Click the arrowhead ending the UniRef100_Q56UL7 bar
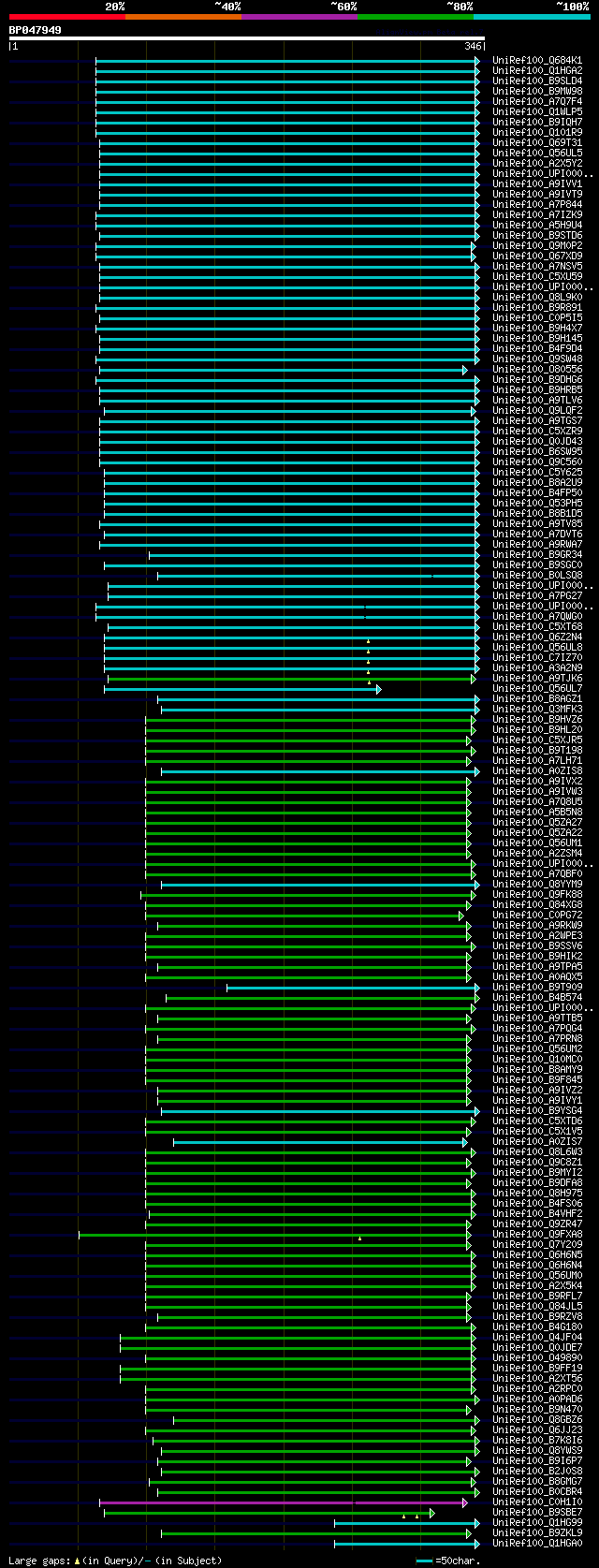 click(379, 689)
